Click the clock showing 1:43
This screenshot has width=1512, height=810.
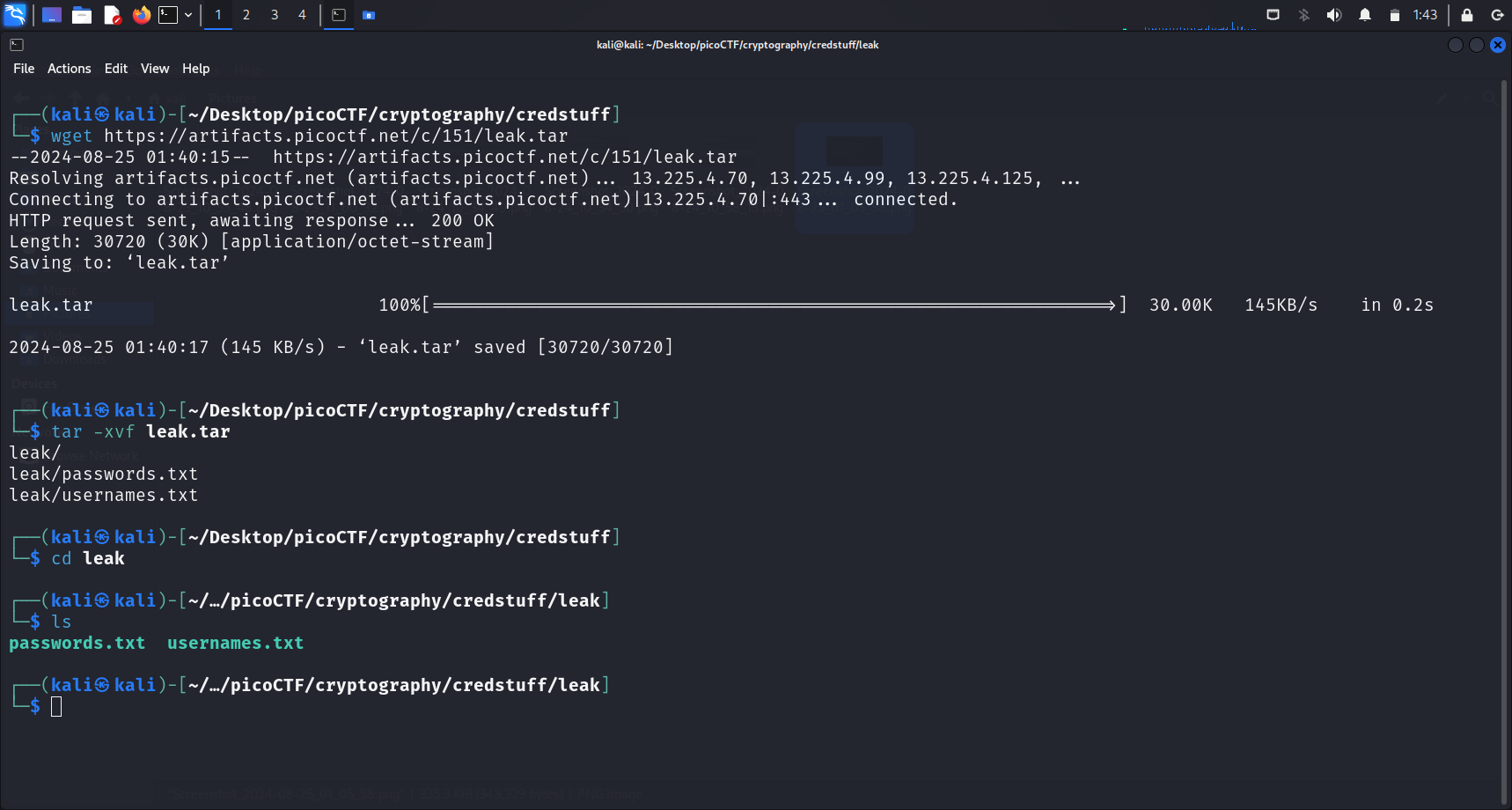coord(1425,15)
